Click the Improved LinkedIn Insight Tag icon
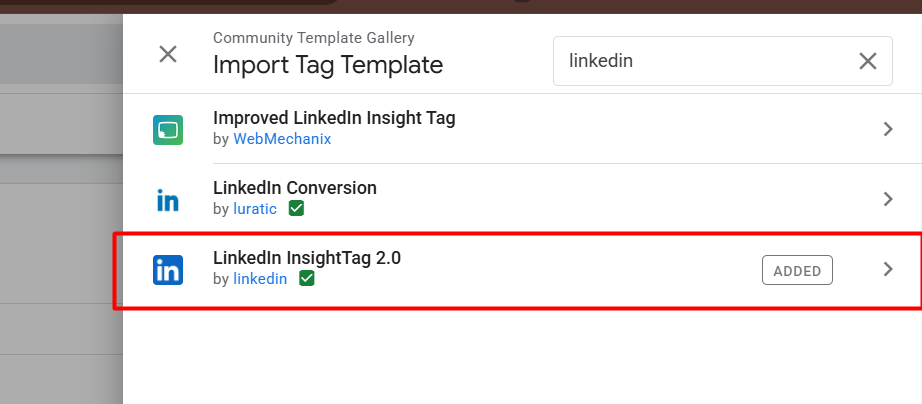The height and width of the screenshot is (404, 922). pos(168,129)
